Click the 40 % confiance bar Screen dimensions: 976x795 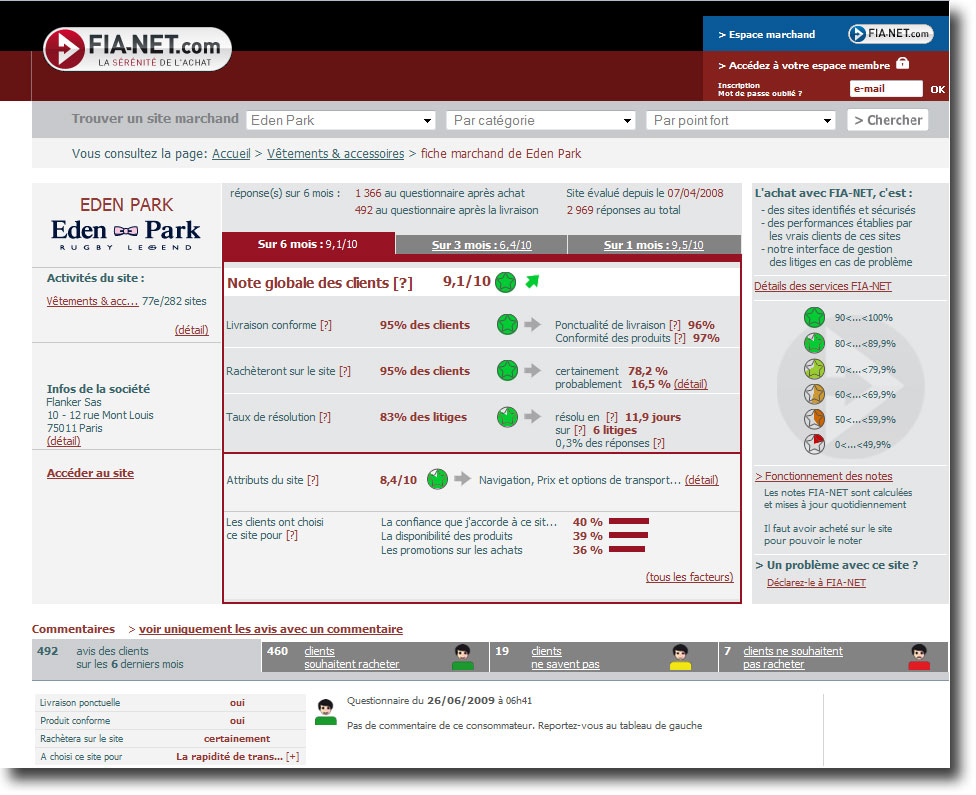click(629, 521)
